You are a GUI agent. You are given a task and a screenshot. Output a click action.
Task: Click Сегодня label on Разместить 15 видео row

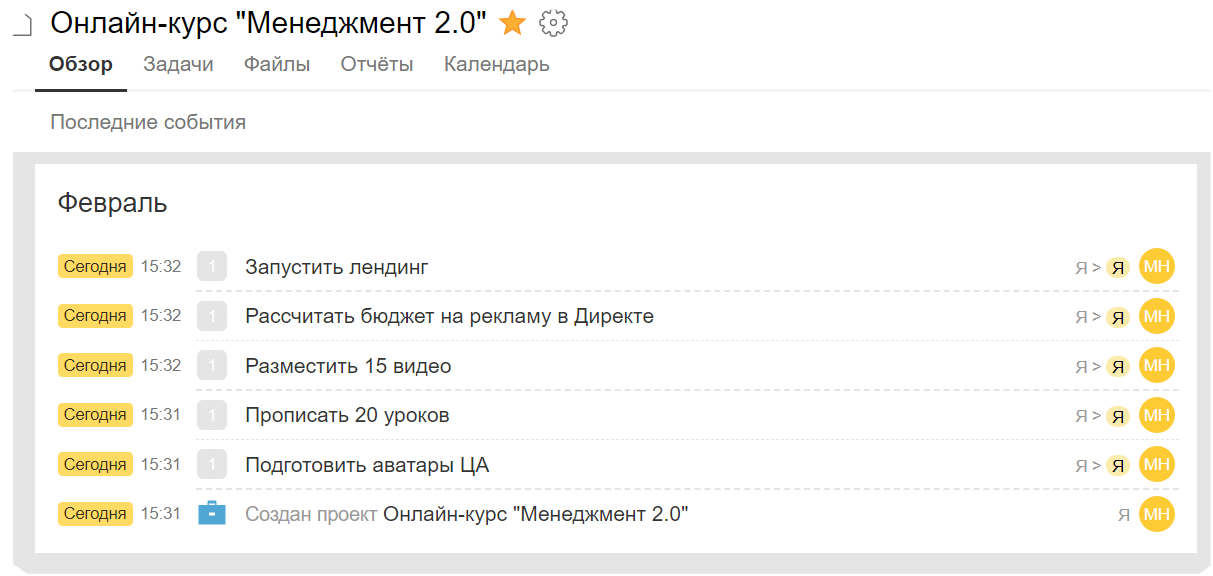click(x=95, y=365)
